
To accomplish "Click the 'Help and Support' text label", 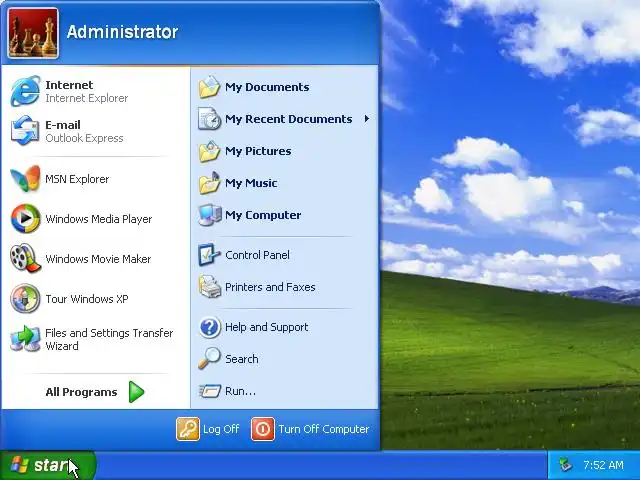I will (267, 327).
